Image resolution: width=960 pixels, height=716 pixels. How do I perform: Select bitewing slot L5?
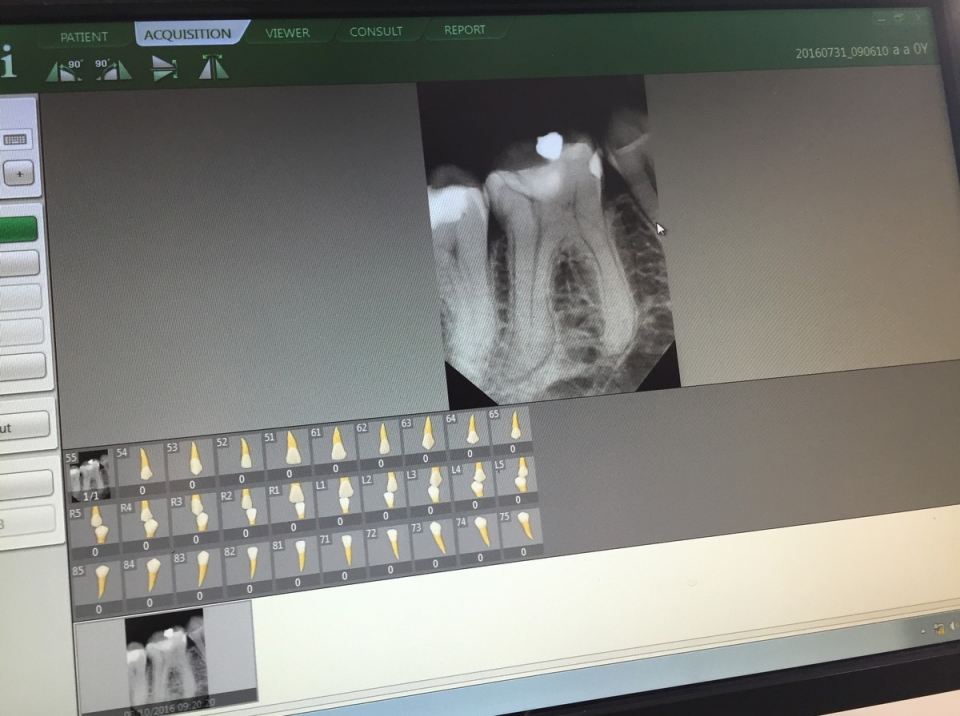point(516,481)
